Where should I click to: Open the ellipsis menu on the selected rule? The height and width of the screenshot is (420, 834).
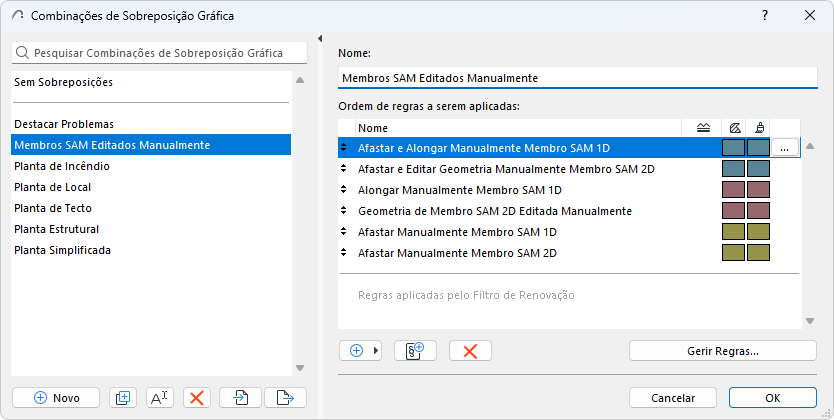(x=785, y=148)
